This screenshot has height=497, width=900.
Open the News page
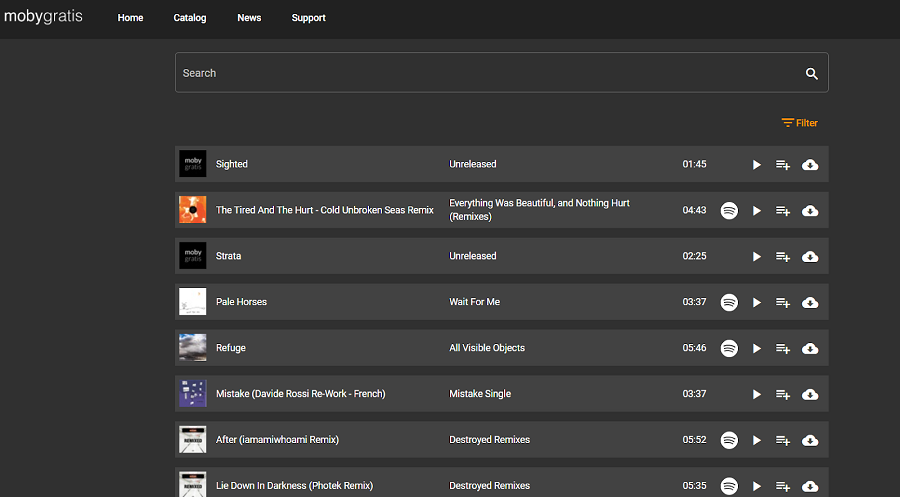(249, 18)
